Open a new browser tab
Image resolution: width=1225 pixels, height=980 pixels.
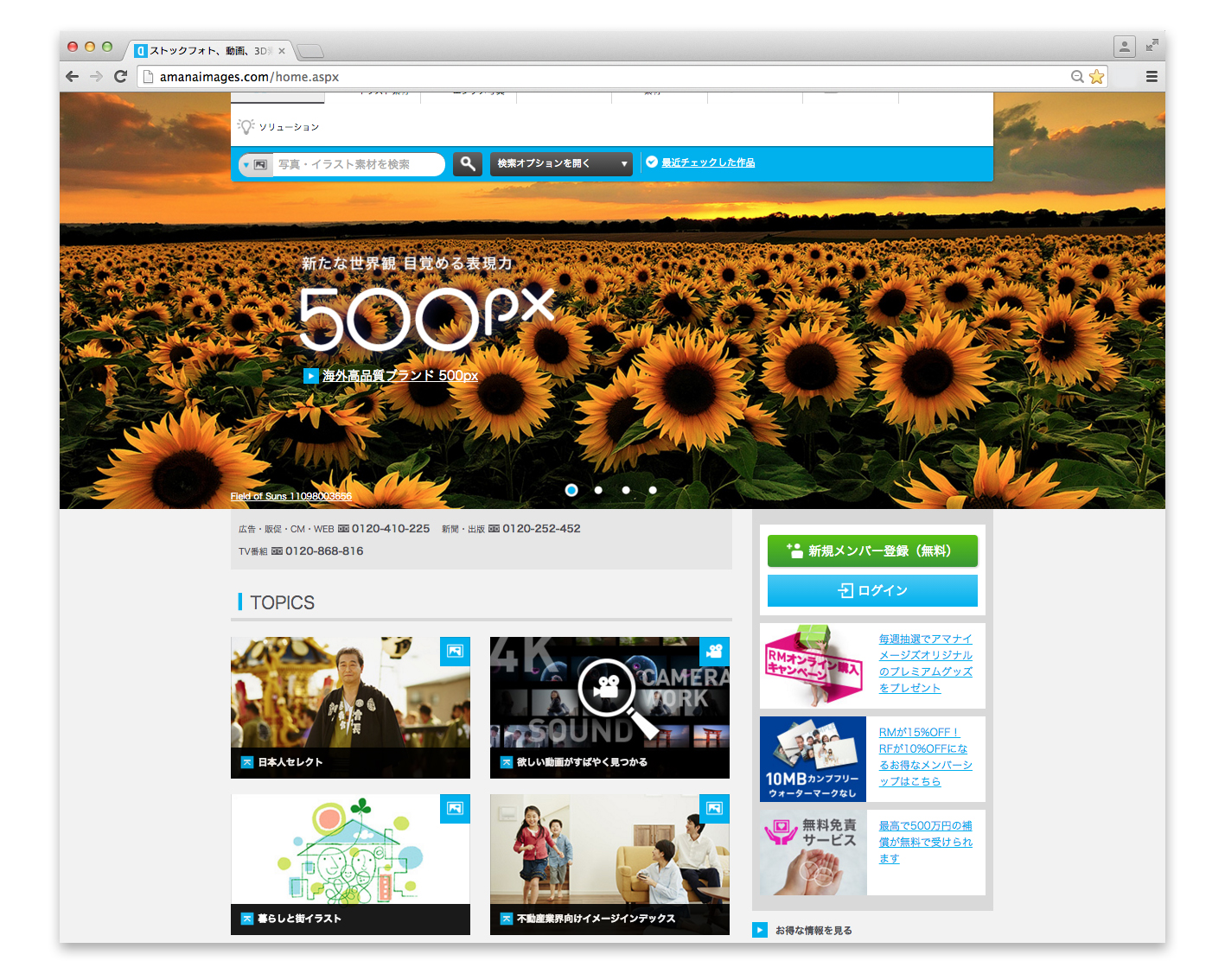point(309,51)
